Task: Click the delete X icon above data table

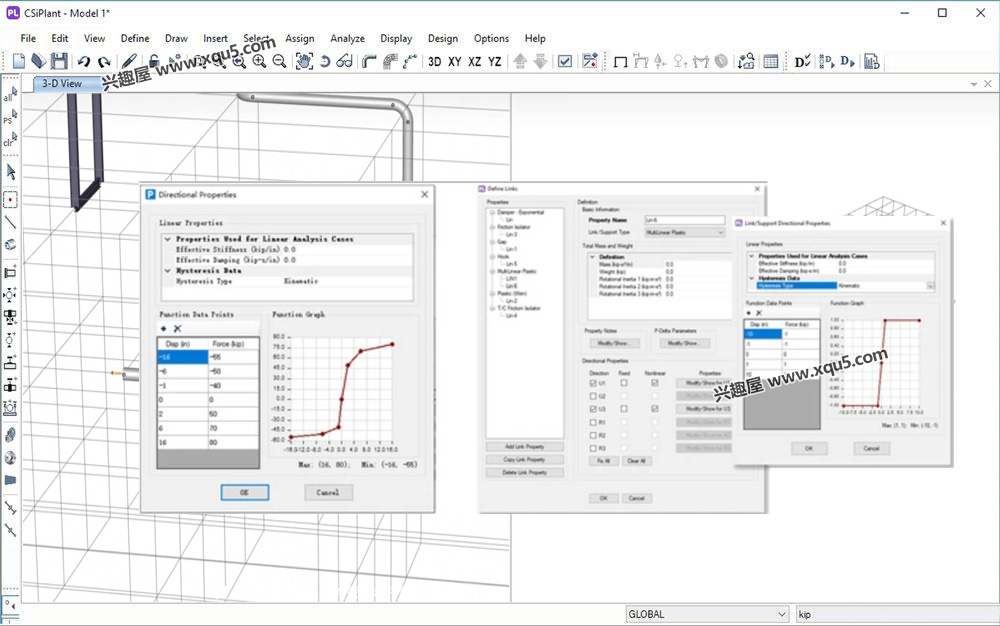Action: 177,328
